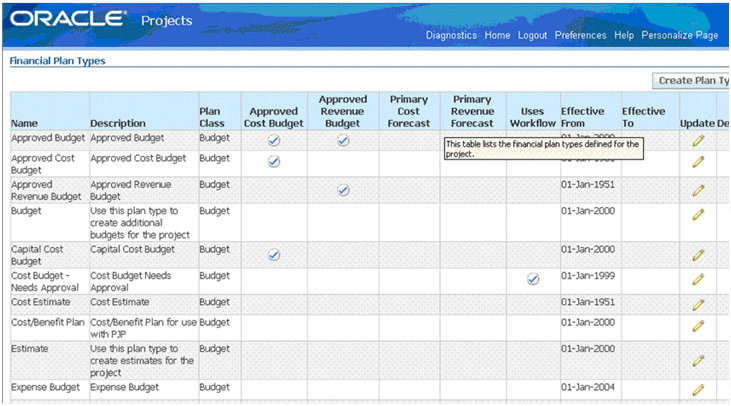This screenshot has height=406, width=731.
Task: Click the checkmark in Capital Cost Budget row
Action: (x=274, y=255)
